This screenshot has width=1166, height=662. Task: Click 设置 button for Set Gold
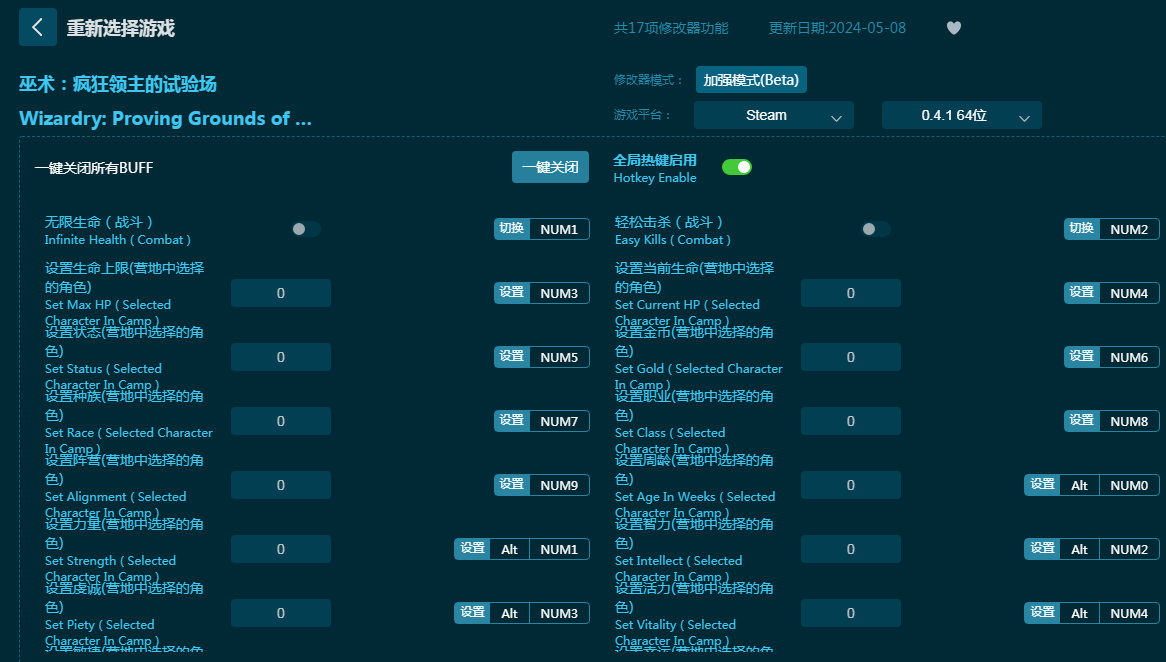(x=1082, y=357)
